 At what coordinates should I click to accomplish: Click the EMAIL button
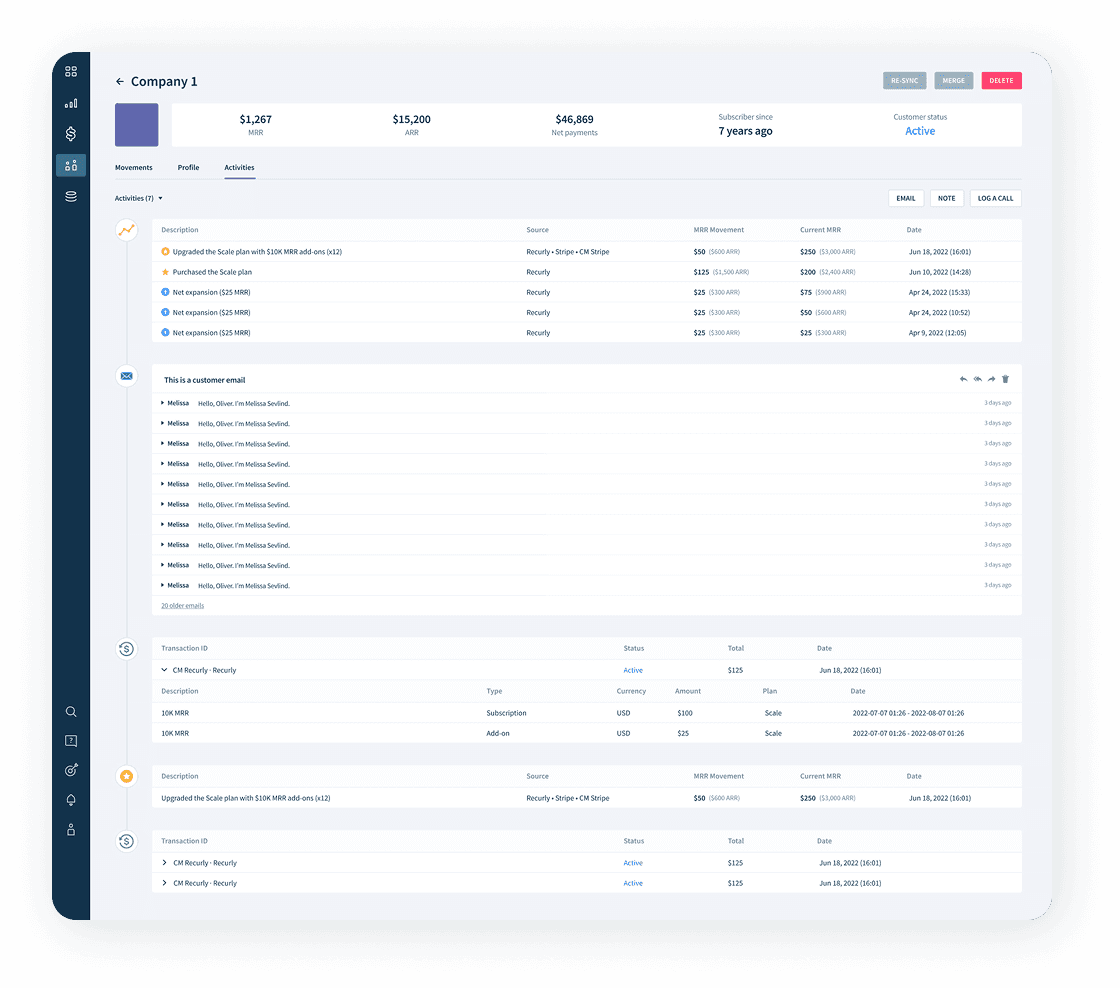point(906,199)
